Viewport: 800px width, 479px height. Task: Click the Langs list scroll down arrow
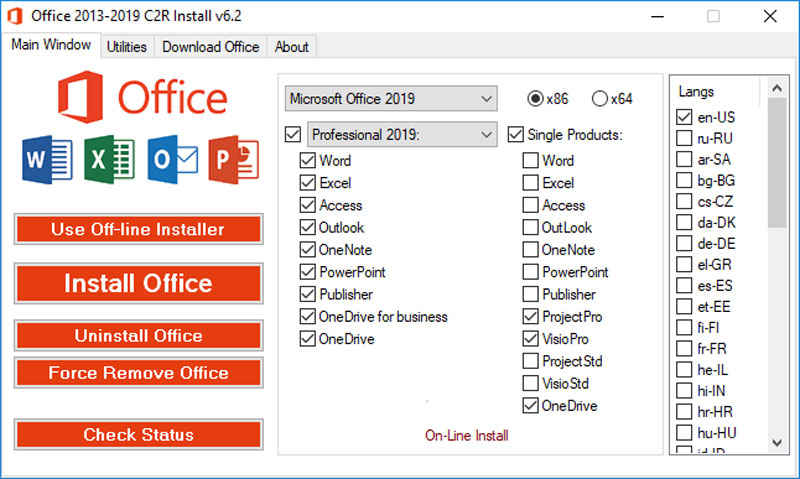[777, 442]
